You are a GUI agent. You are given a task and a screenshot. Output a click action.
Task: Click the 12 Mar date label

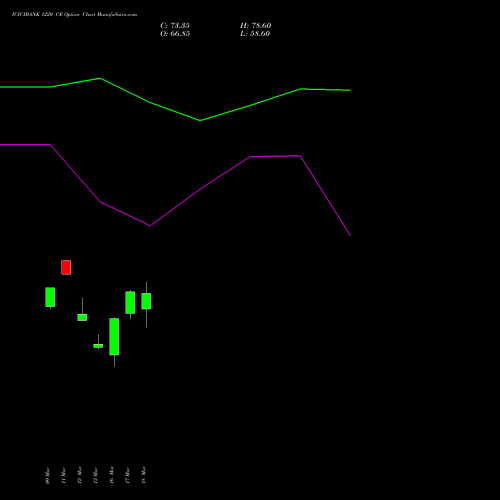click(x=80, y=475)
